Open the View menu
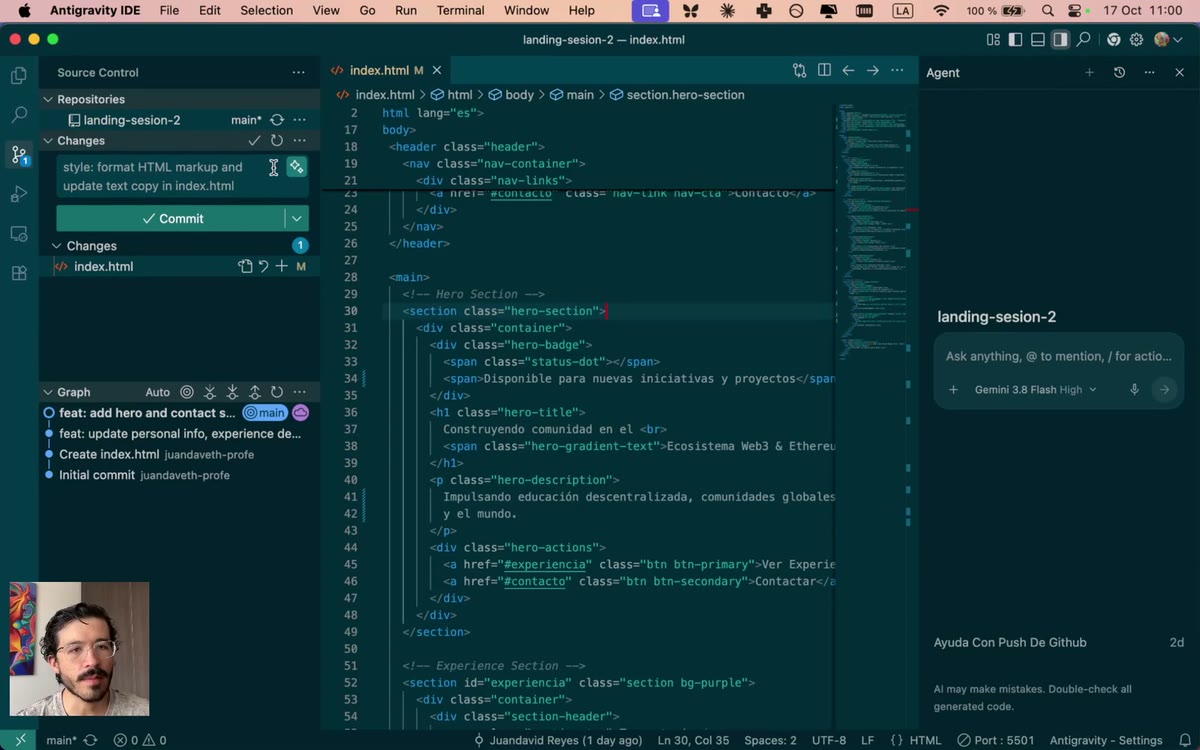Screen dimensions: 1200x750 [x=326, y=10]
